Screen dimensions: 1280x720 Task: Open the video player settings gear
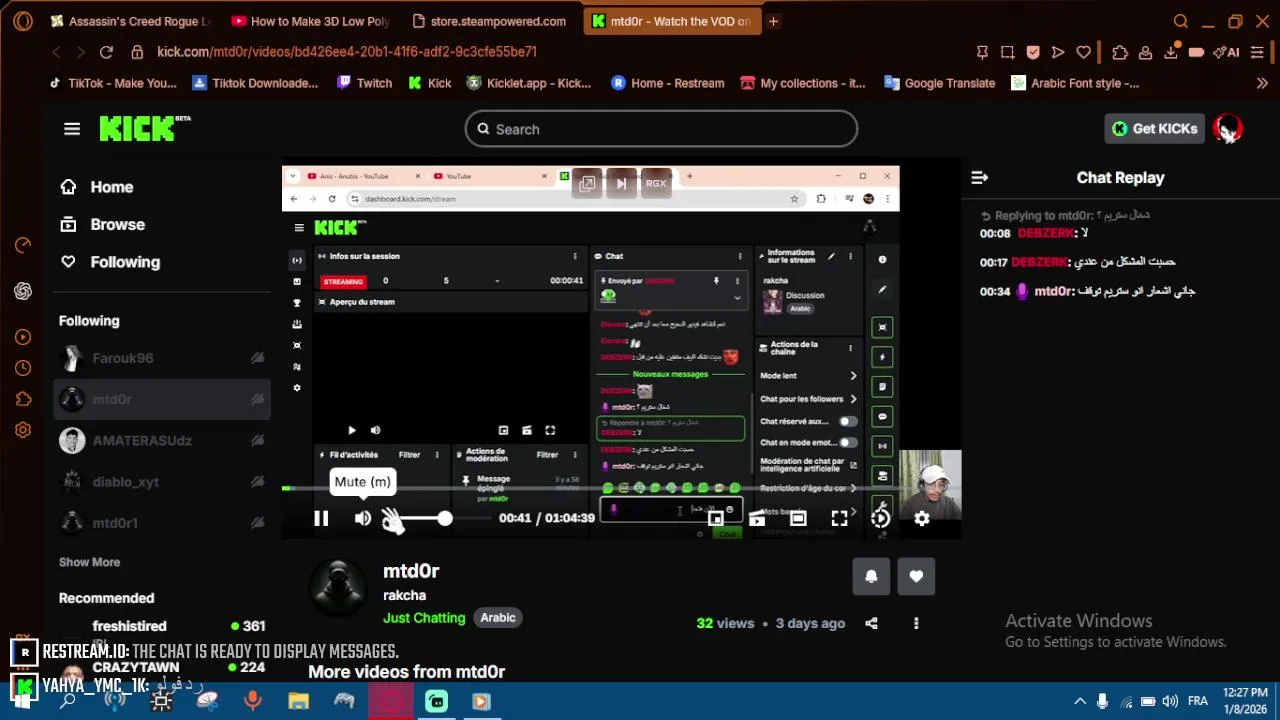tap(922, 518)
